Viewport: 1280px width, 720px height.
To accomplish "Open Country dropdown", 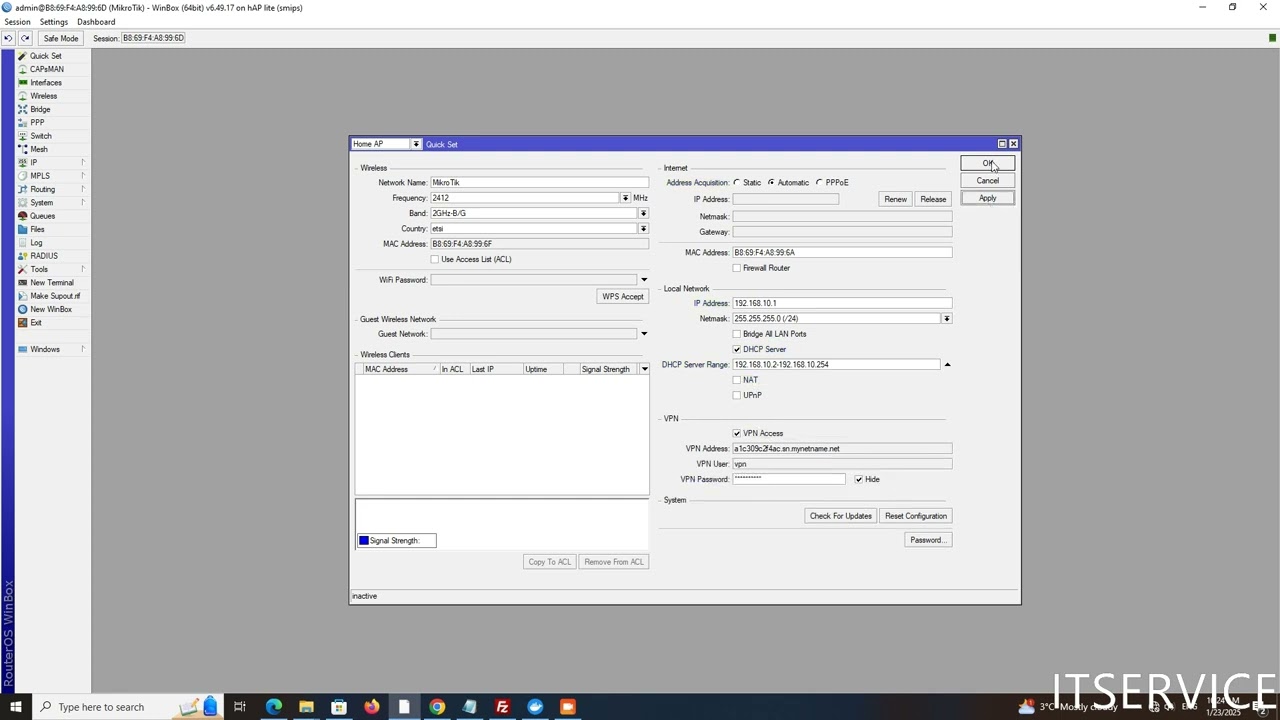I will tap(643, 229).
